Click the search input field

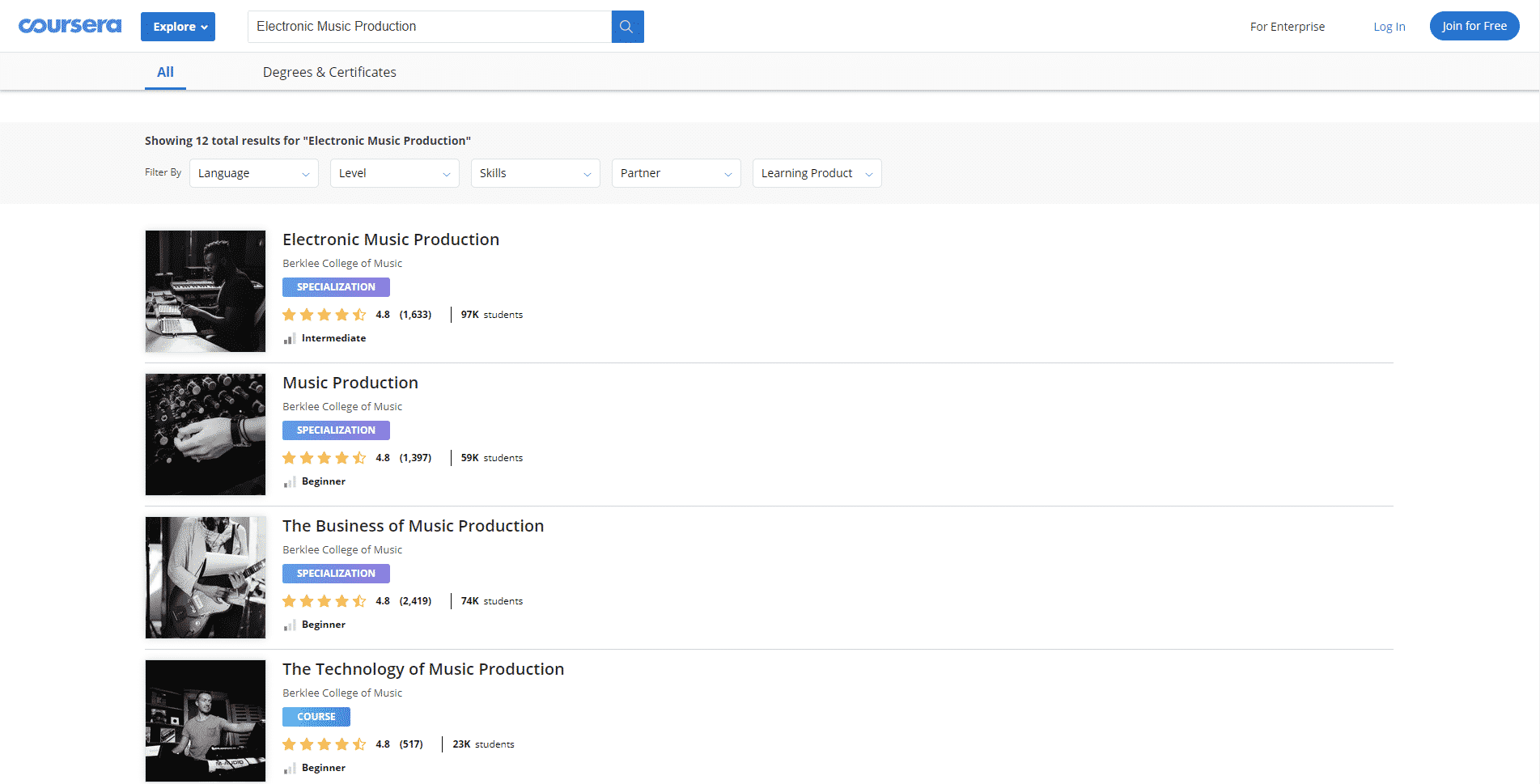[429, 27]
